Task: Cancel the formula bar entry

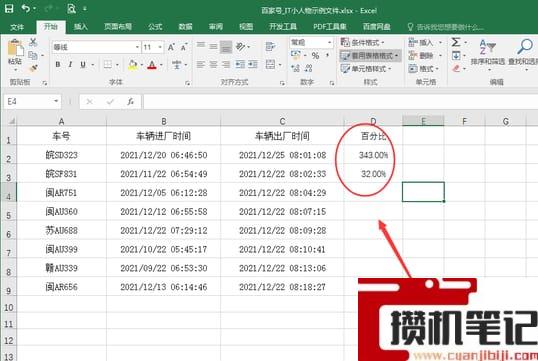Action: click(x=90, y=102)
